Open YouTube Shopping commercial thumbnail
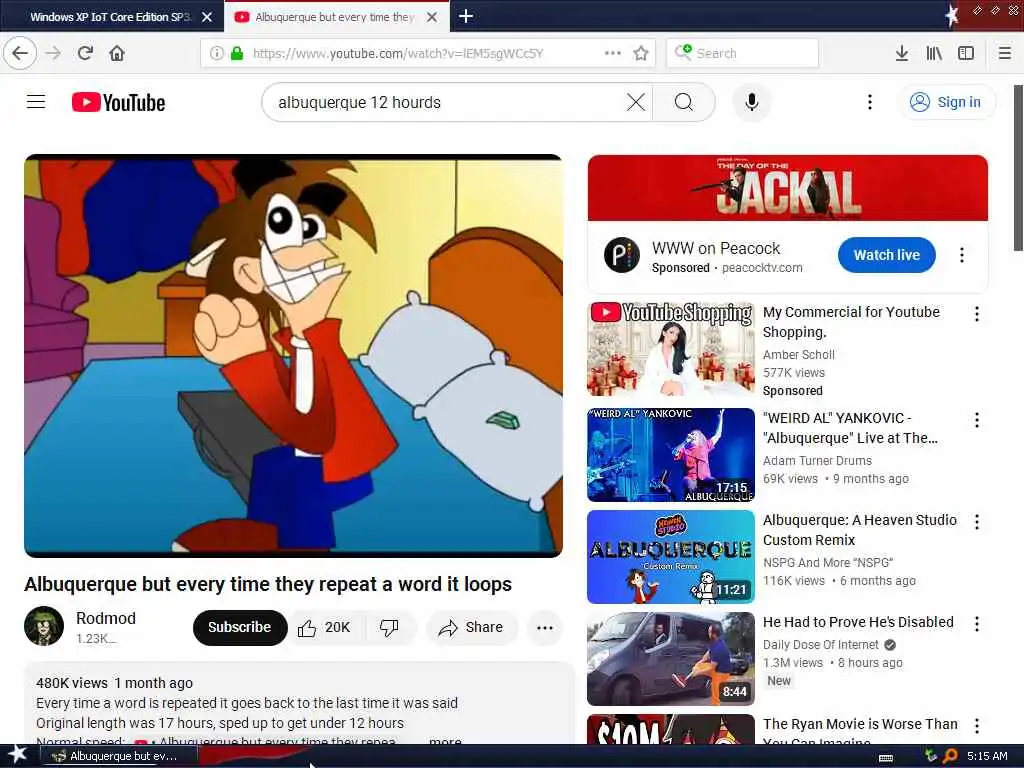1024x768 pixels. (671, 349)
